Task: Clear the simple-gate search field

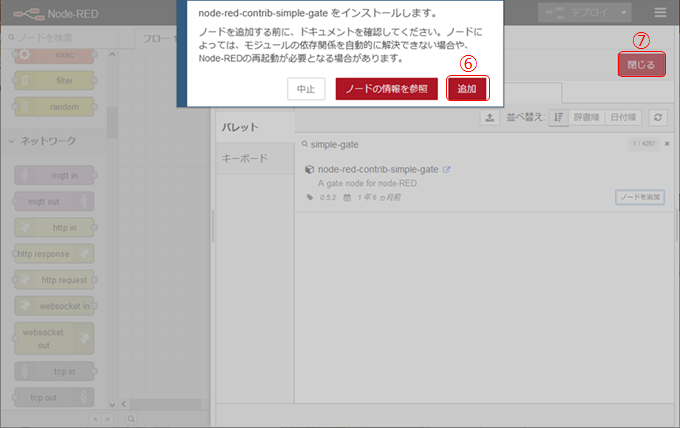Action: click(667, 144)
